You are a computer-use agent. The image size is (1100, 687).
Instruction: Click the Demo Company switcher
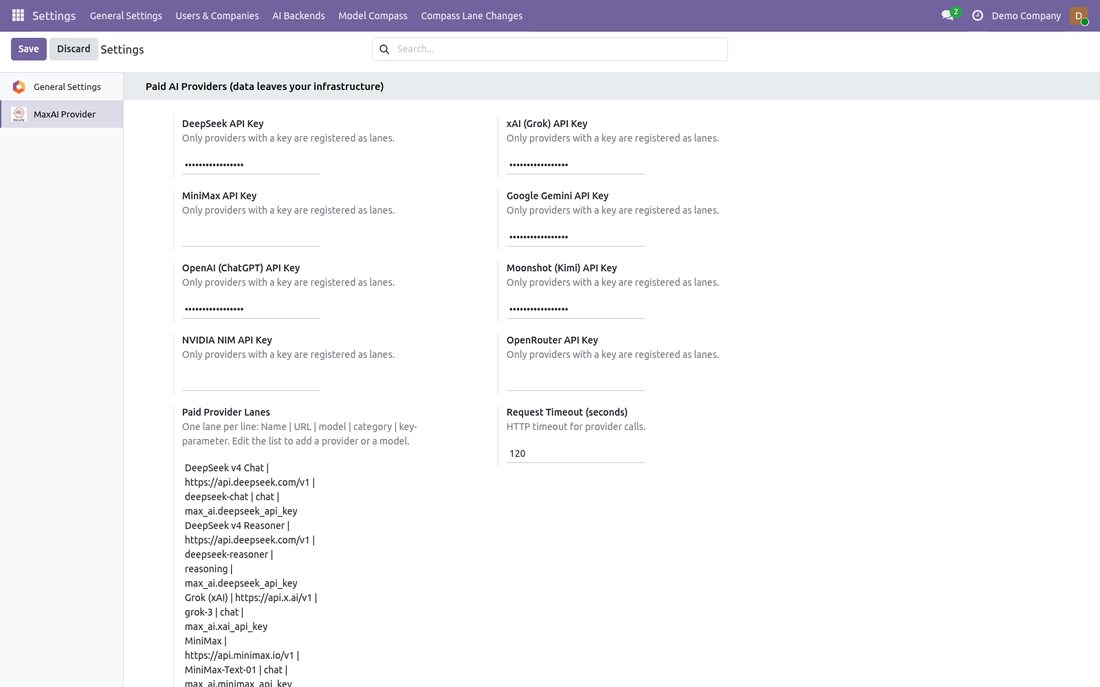pos(1026,15)
